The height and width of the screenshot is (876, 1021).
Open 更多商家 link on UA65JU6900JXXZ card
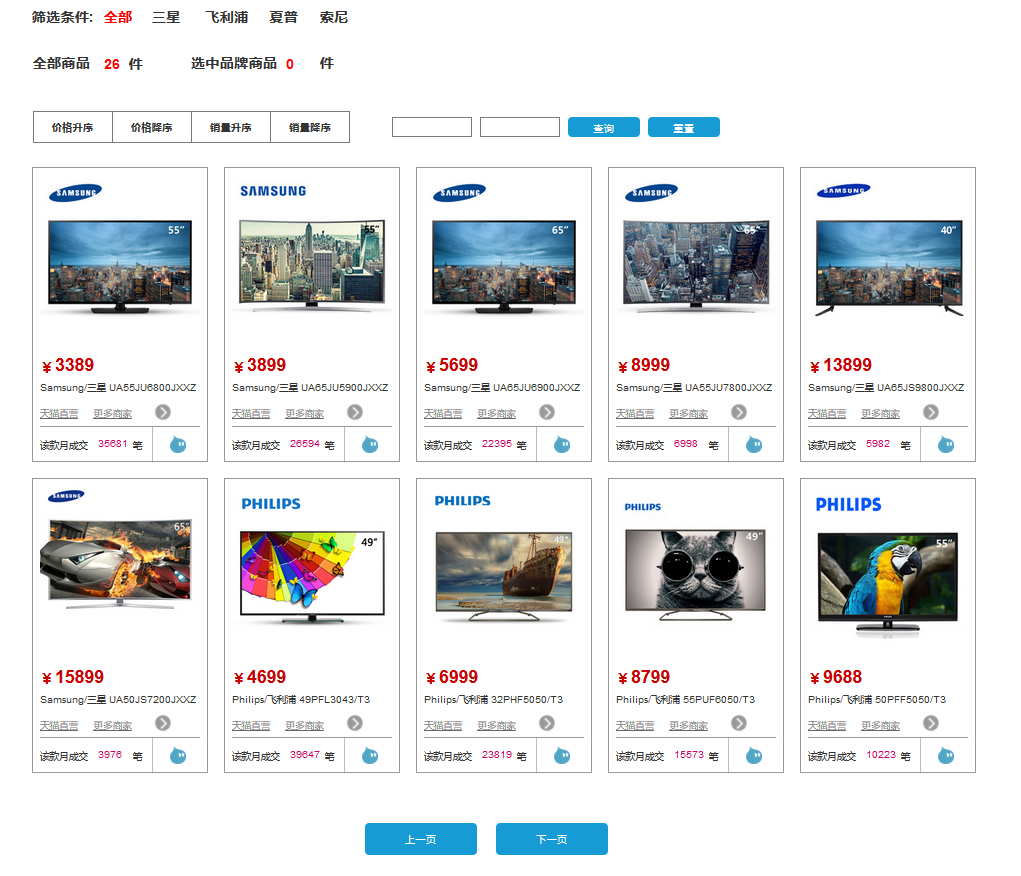point(497,414)
